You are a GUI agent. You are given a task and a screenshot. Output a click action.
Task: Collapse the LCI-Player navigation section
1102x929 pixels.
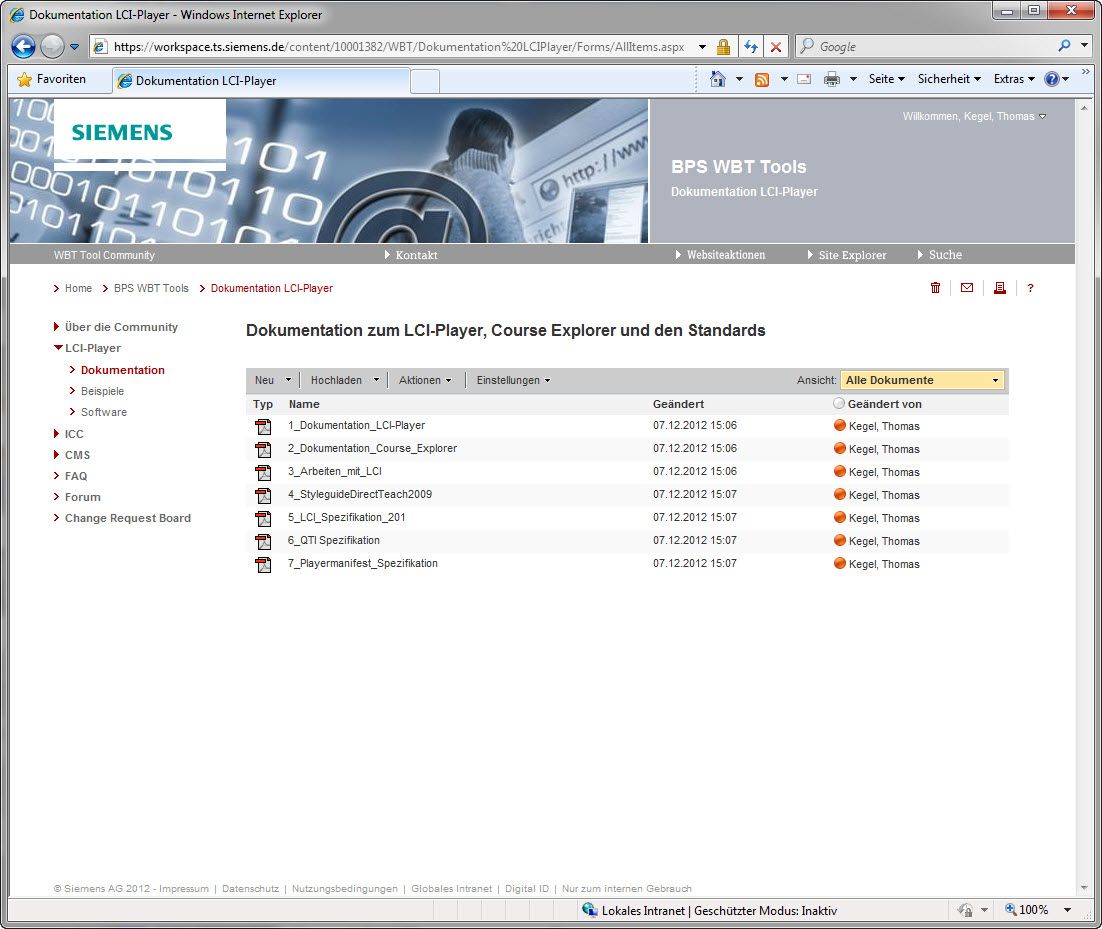[58, 348]
